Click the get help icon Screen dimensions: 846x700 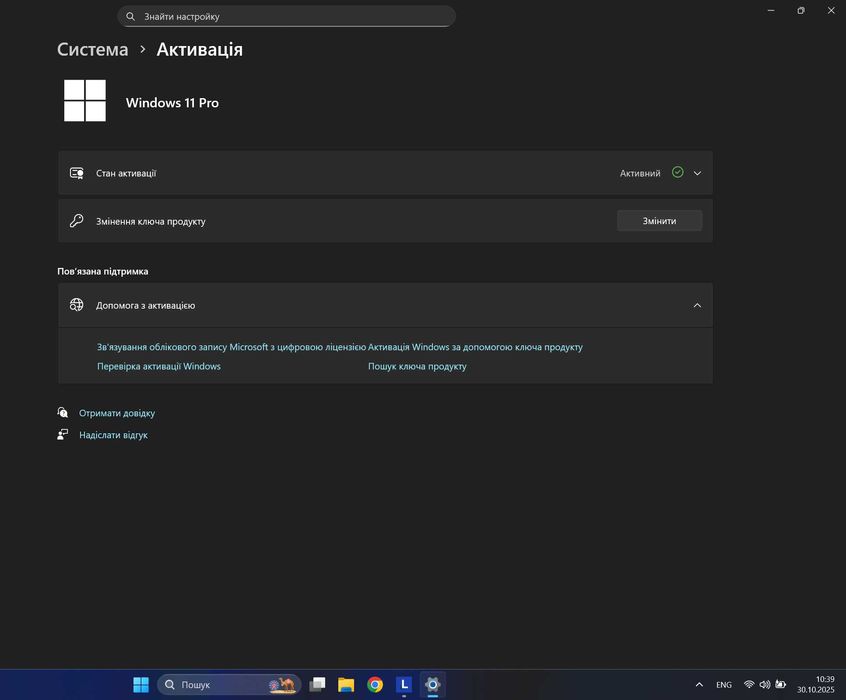[63, 412]
